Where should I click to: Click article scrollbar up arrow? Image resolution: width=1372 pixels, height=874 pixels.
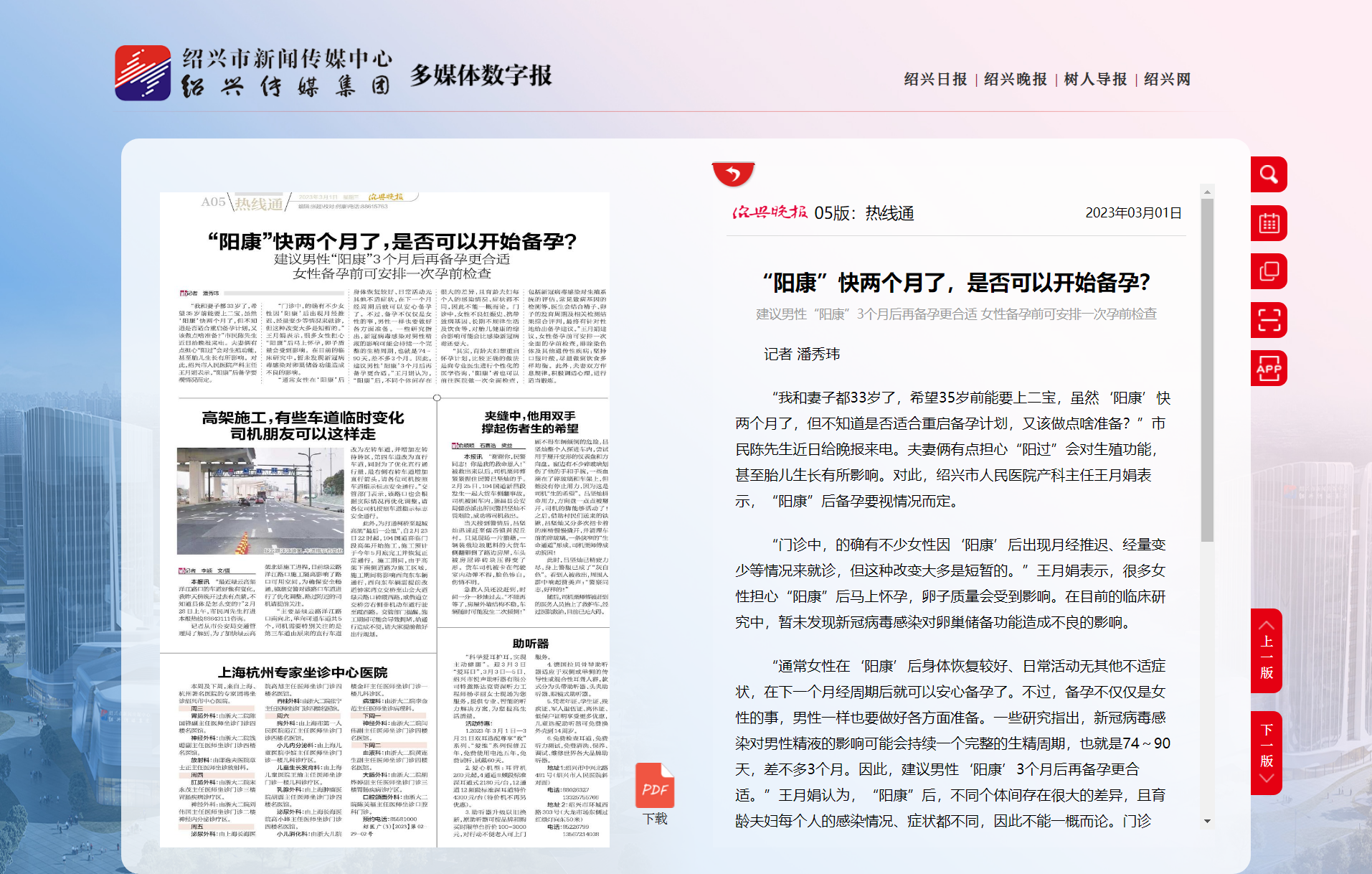1207,192
